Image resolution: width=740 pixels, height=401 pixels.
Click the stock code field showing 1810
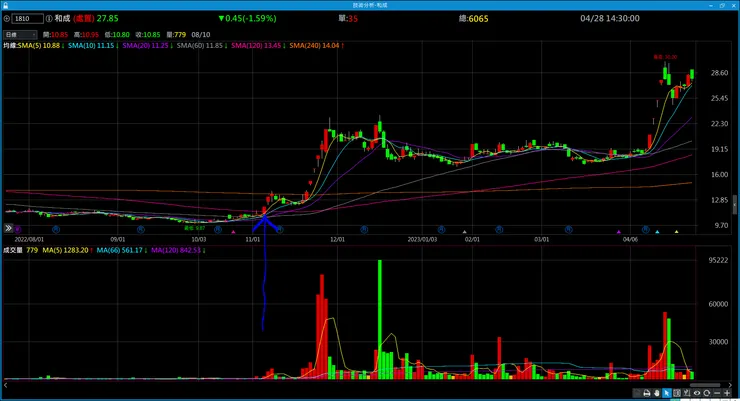27,19
